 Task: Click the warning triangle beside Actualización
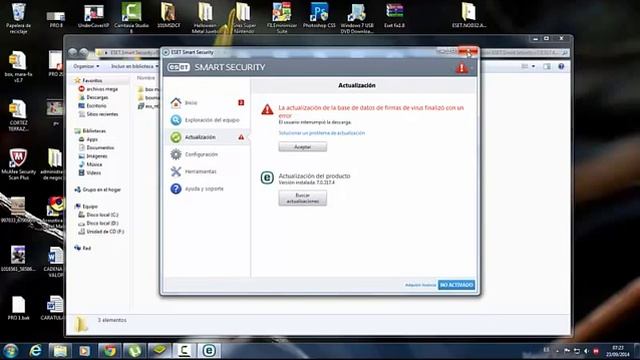[241, 137]
